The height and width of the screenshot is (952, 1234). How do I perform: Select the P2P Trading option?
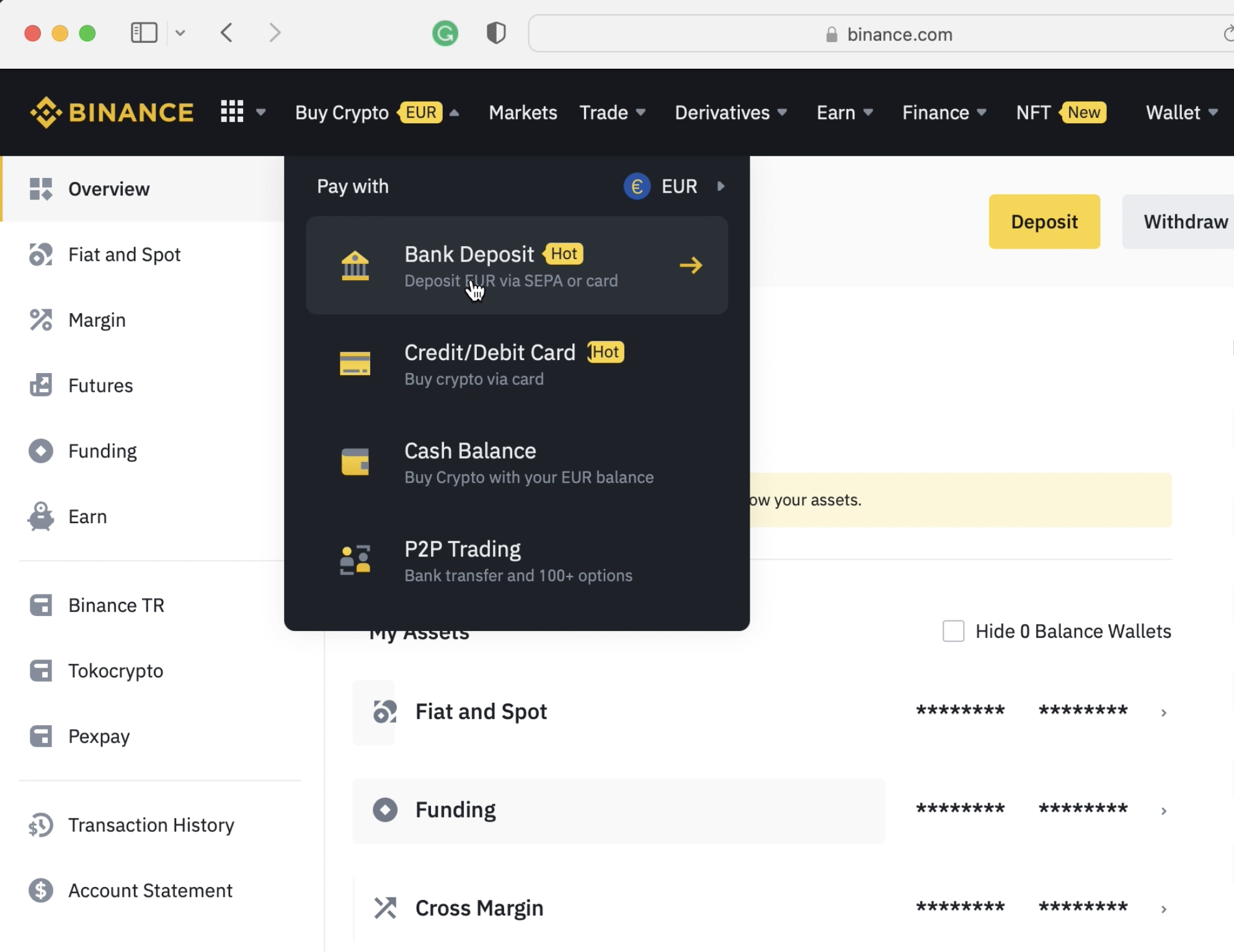click(x=517, y=560)
